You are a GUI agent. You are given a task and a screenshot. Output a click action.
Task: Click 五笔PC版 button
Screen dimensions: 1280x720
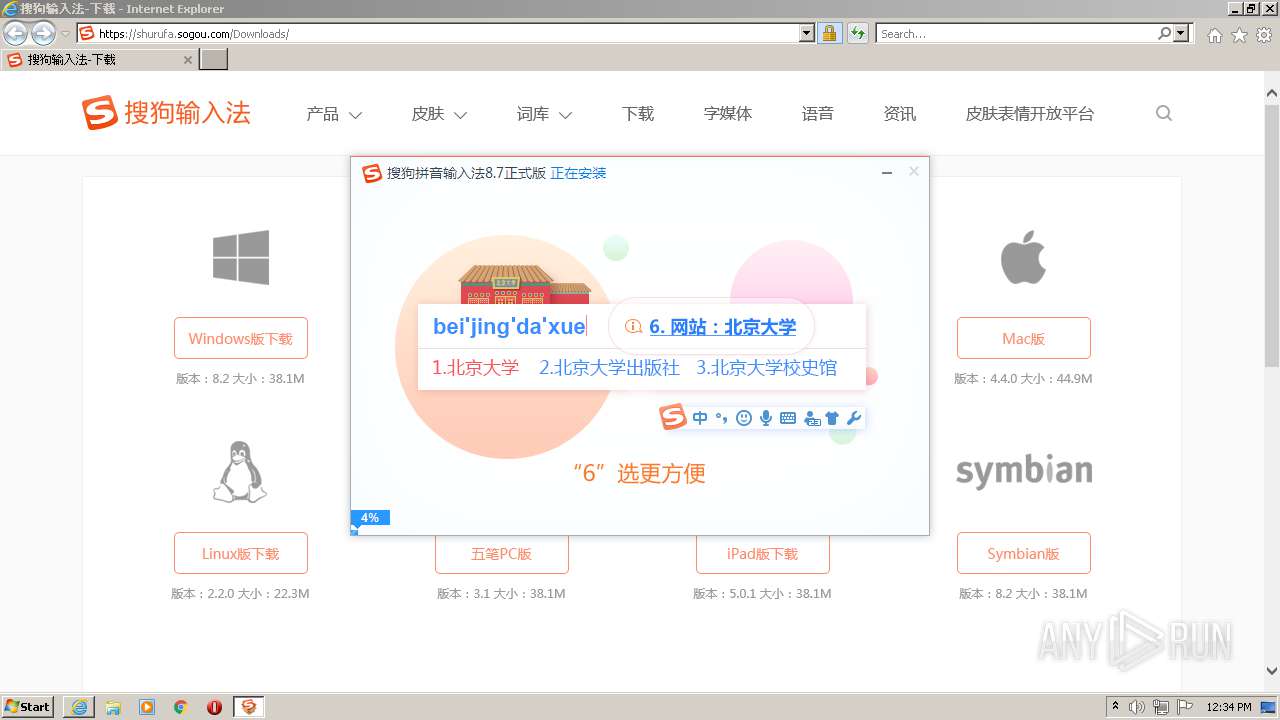click(x=502, y=554)
